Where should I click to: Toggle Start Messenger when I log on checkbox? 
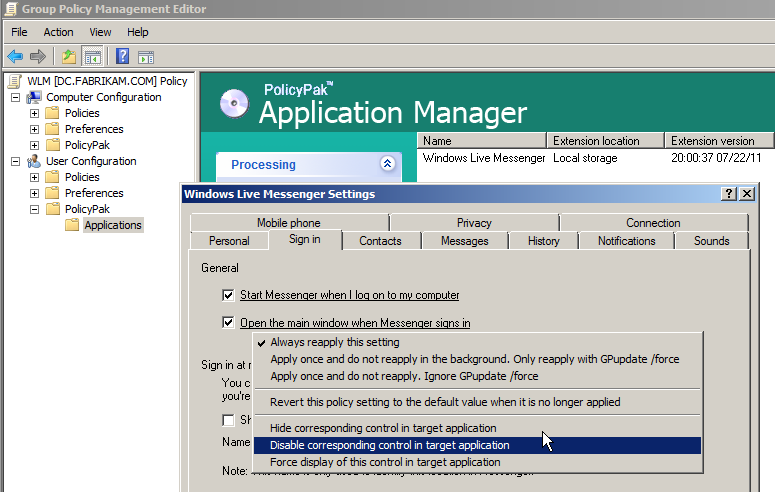(229, 295)
